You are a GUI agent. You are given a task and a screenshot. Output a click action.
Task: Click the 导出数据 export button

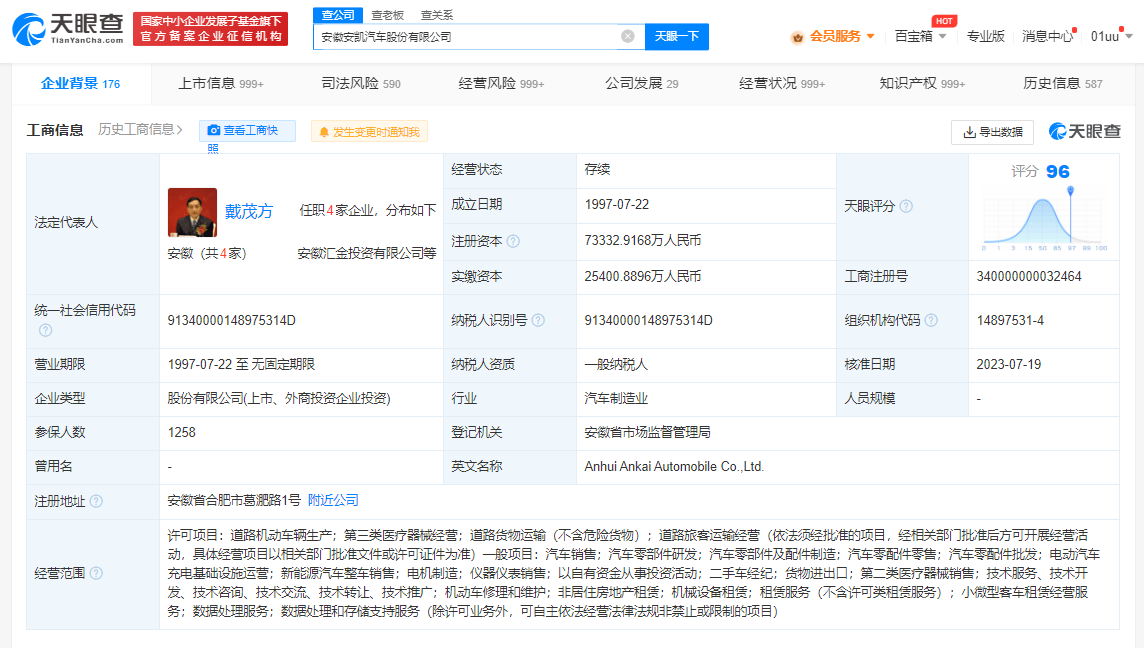[992, 132]
